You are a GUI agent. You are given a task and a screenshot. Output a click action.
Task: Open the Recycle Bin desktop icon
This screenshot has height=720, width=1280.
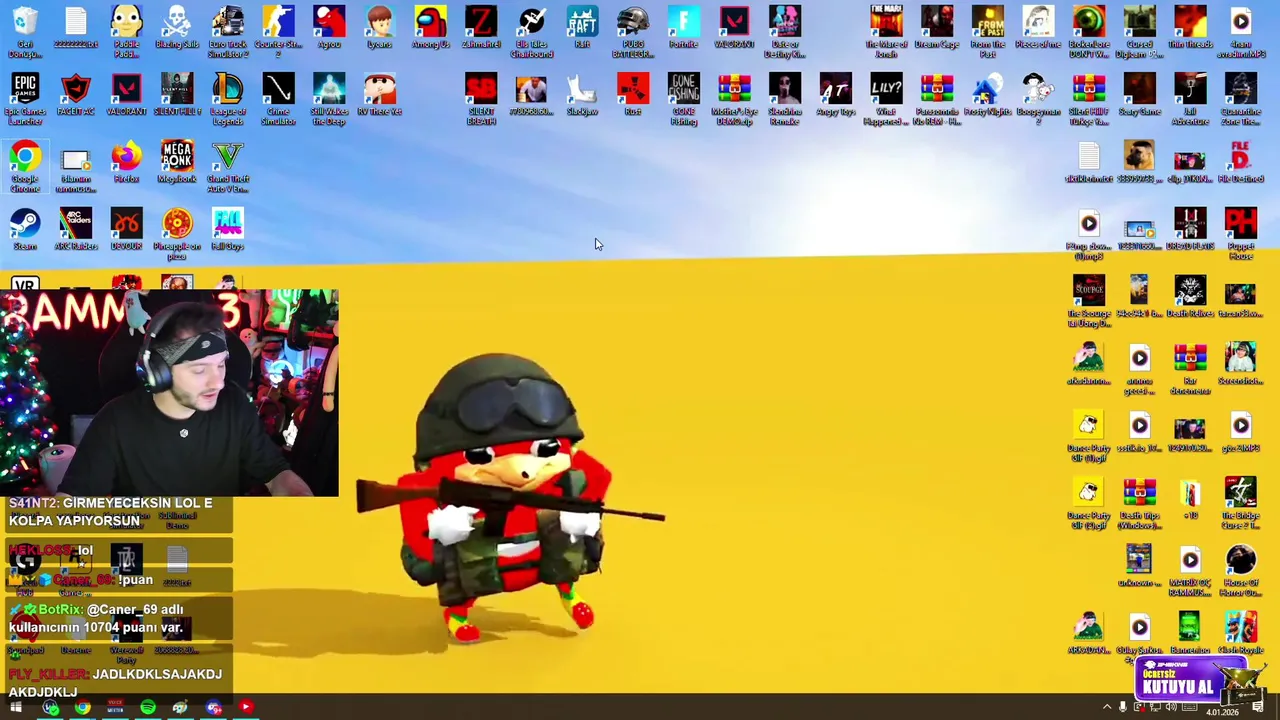[x=25, y=30]
